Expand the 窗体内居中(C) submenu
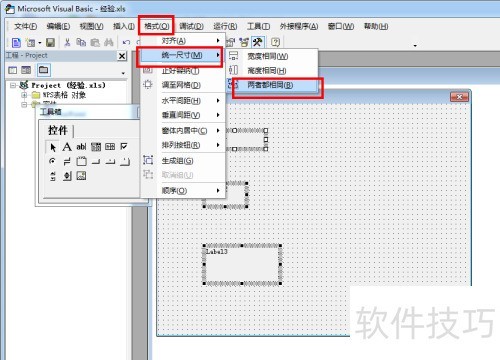The height and width of the screenshot is (360, 500). (183, 131)
